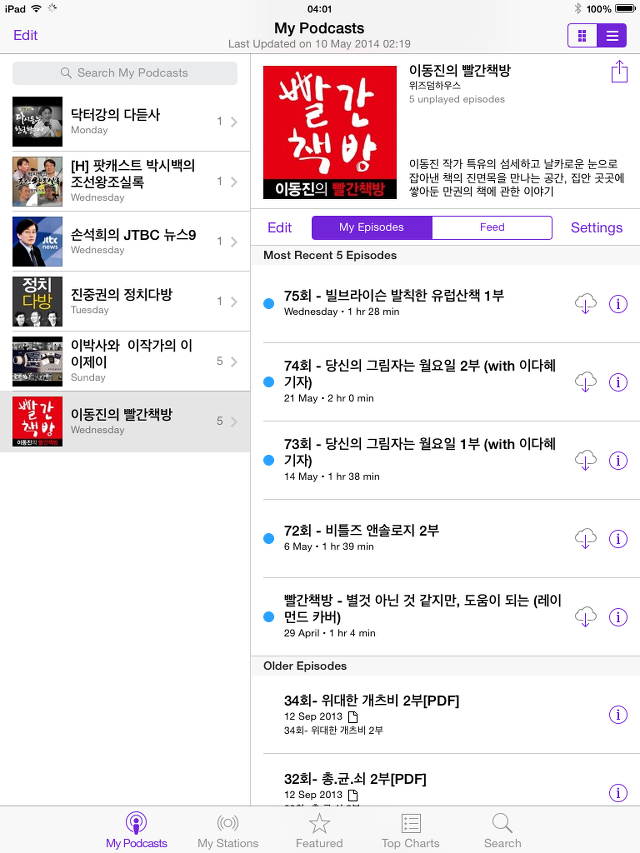The width and height of the screenshot is (640, 853).
Task: Open 이박사와 이작가의 이이제이 chevron
Action: pos(233,361)
